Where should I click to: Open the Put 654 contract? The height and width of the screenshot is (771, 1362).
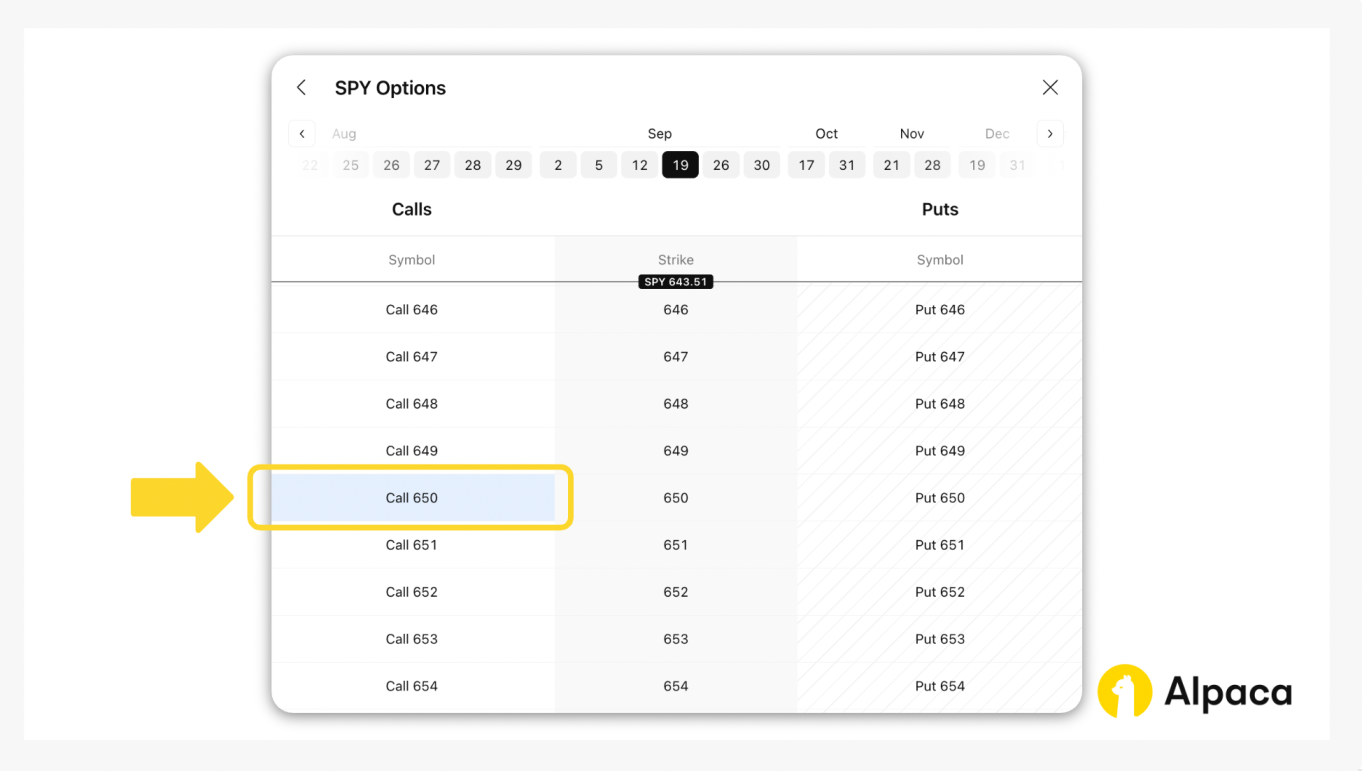click(x=939, y=686)
